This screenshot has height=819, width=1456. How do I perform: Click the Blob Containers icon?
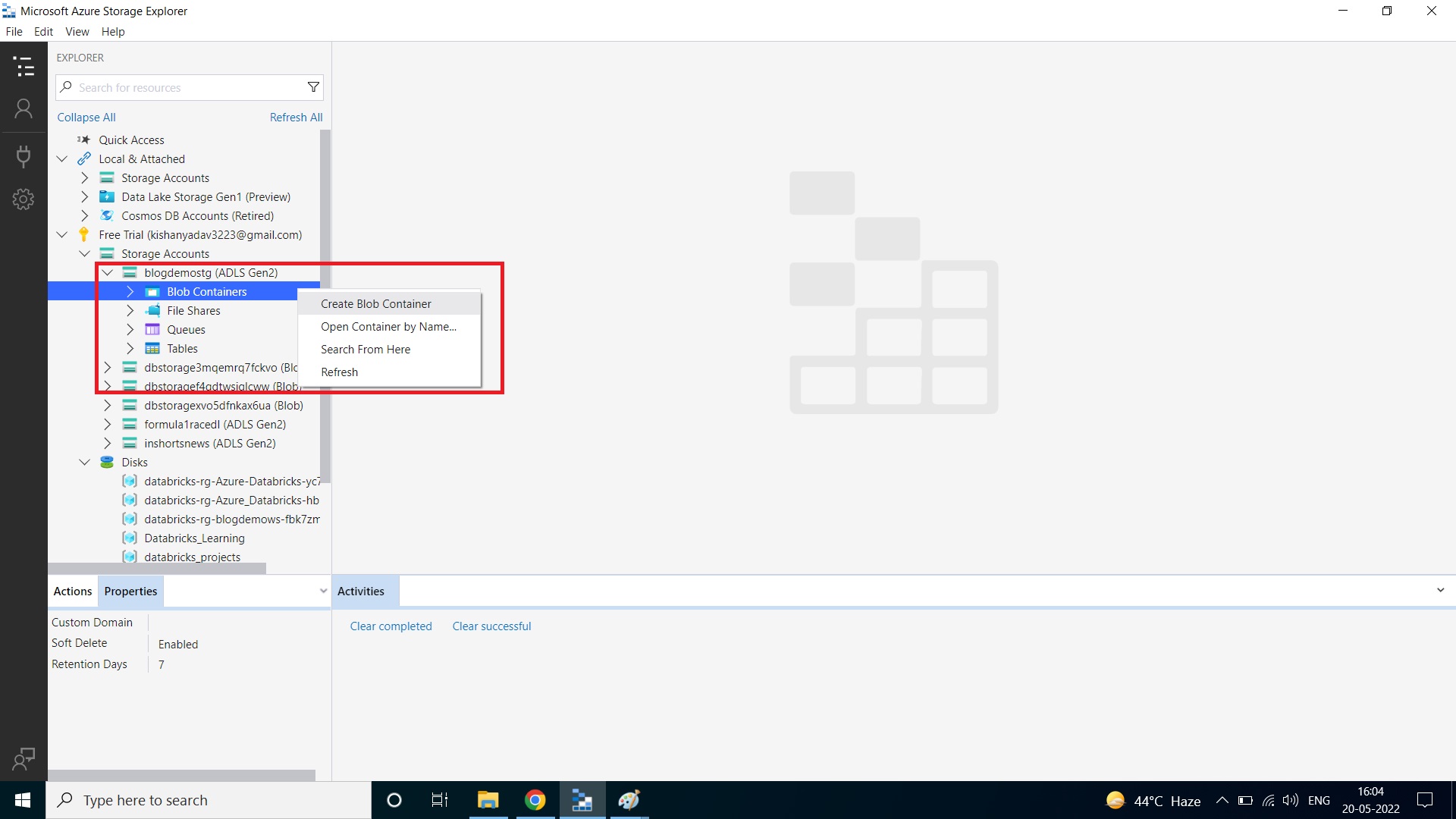(152, 291)
